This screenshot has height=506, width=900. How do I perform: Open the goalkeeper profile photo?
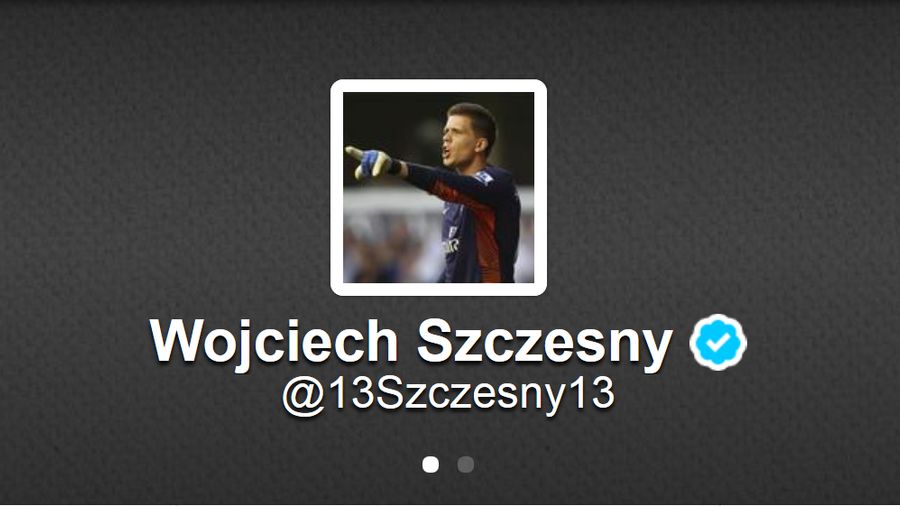(x=439, y=187)
